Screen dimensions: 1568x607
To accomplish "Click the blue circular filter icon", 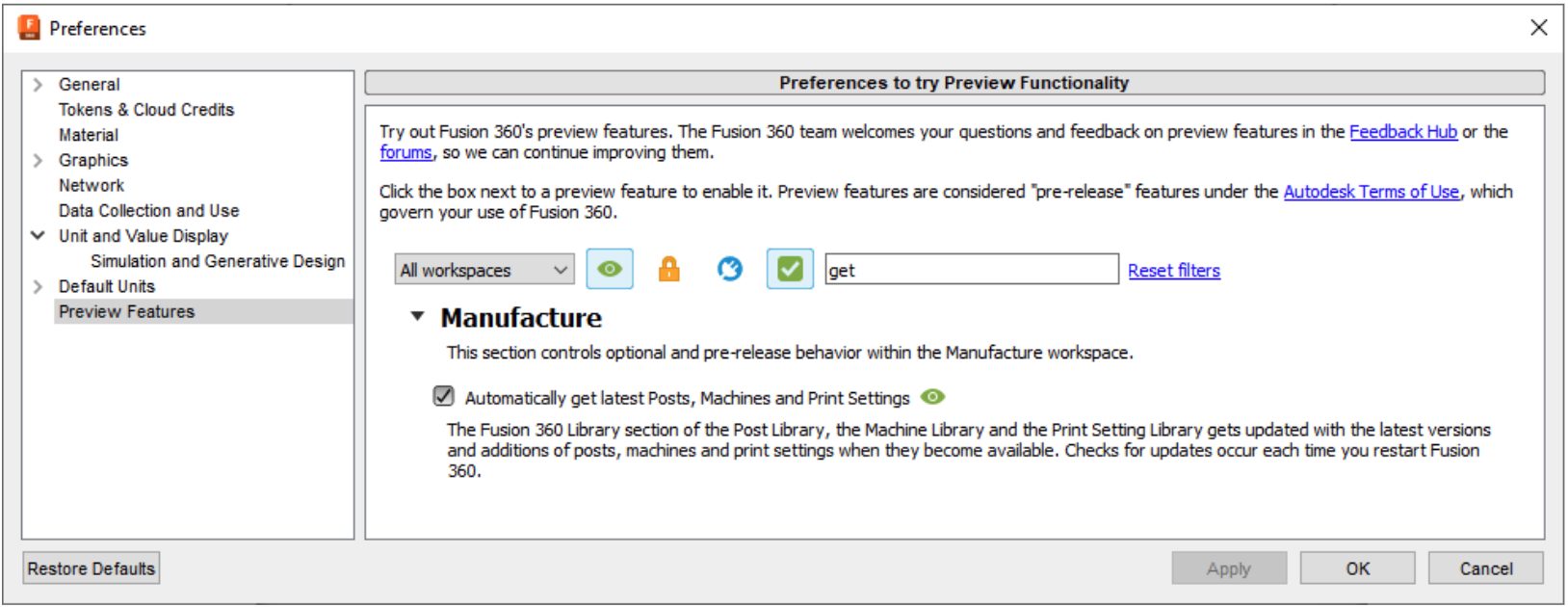I will click(x=729, y=270).
